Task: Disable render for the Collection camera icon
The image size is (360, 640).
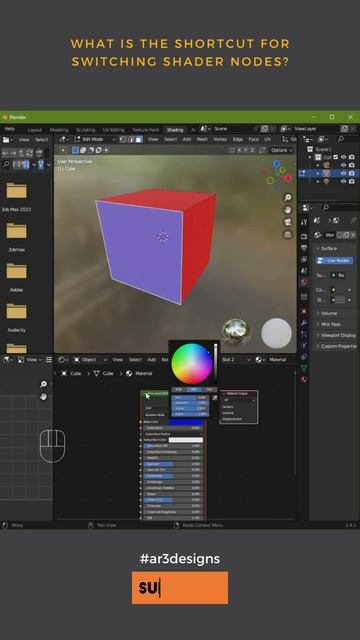Action: (352, 157)
